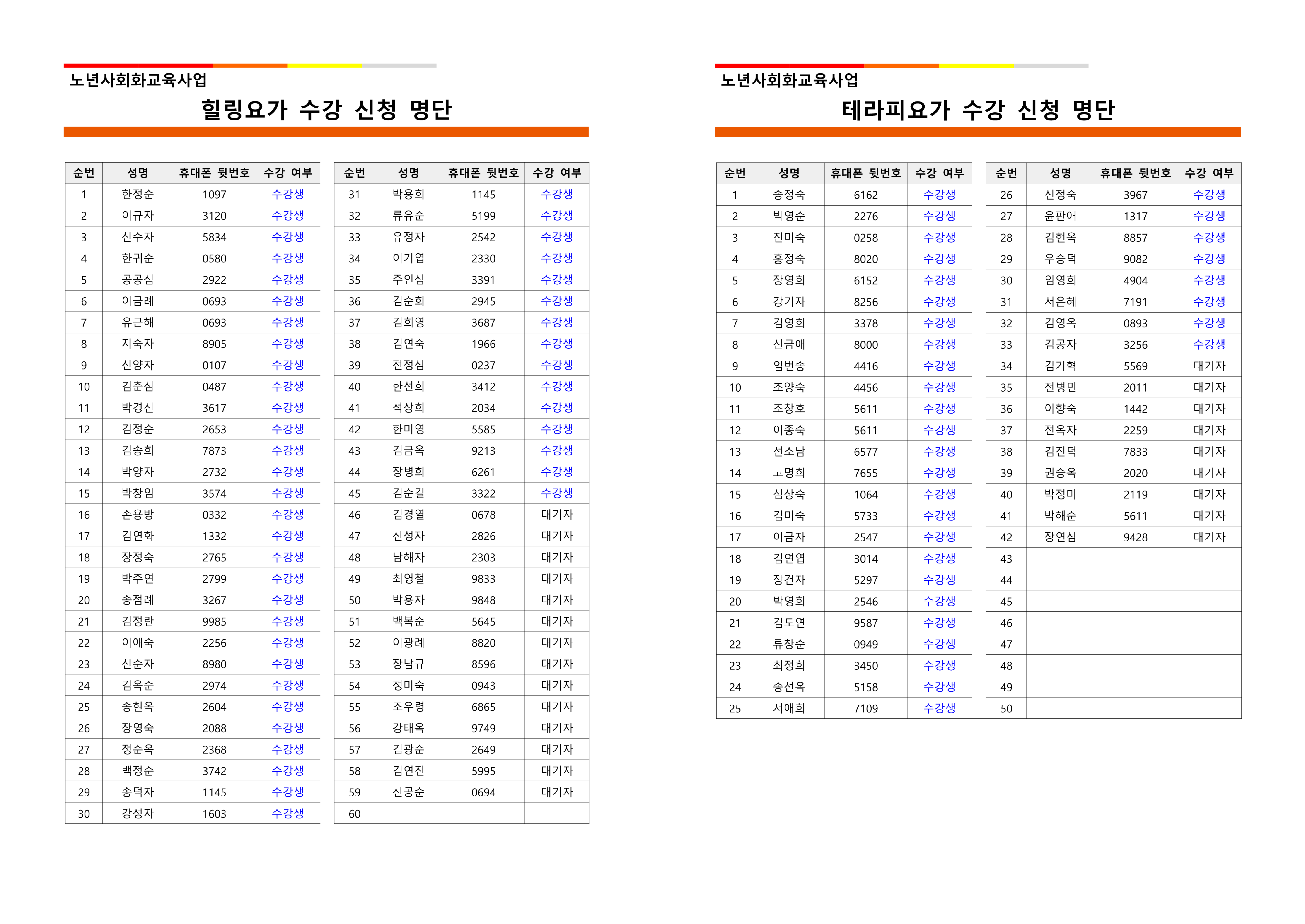This screenshot has width=1305, height=924.
Task: Click the left 노년사회화교육사업 heading
Action: coord(138,80)
